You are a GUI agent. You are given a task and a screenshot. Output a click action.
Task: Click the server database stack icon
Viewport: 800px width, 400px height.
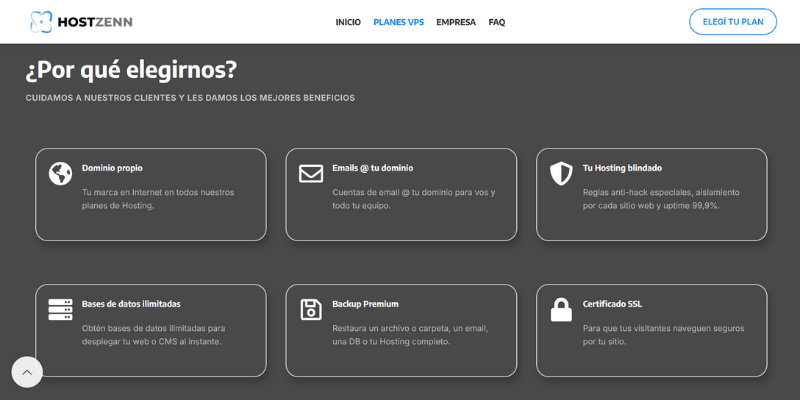pyautogui.click(x=60, y=309)
